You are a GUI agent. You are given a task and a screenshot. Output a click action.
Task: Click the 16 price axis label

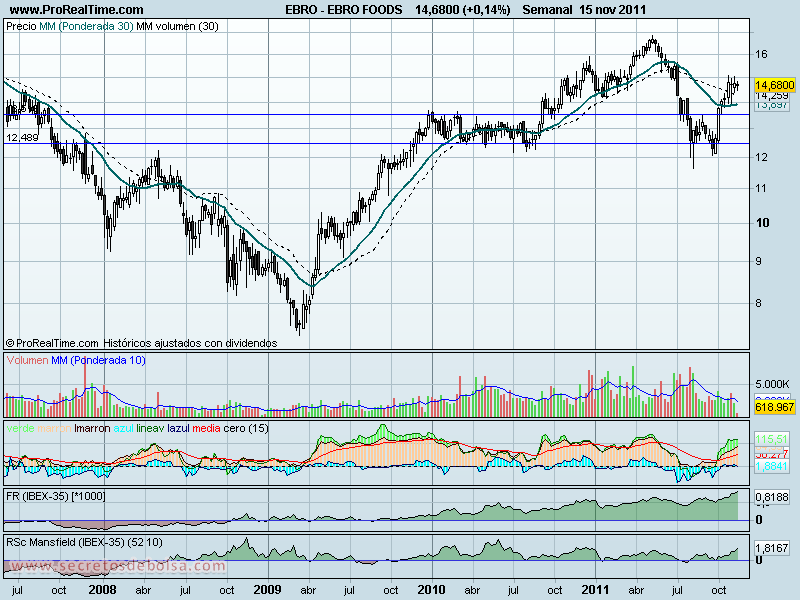coord(761,54)
